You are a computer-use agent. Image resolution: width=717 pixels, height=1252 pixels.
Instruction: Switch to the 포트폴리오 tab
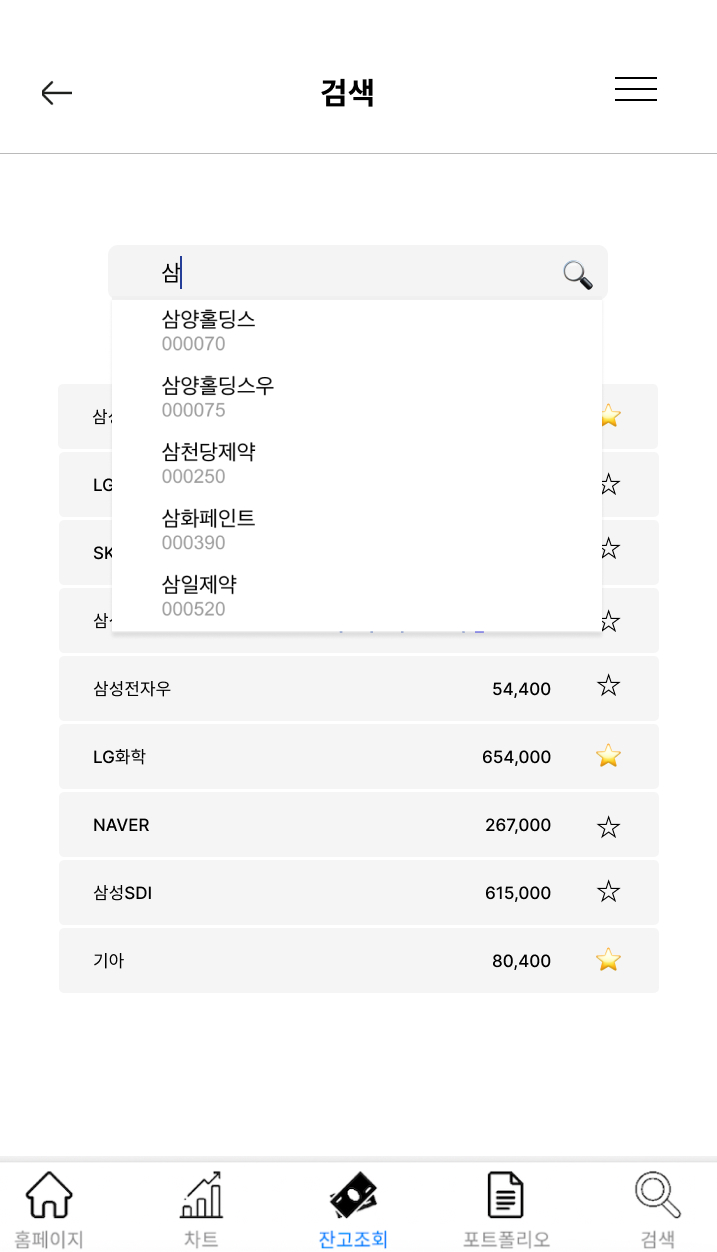(x=505, y=1205)
